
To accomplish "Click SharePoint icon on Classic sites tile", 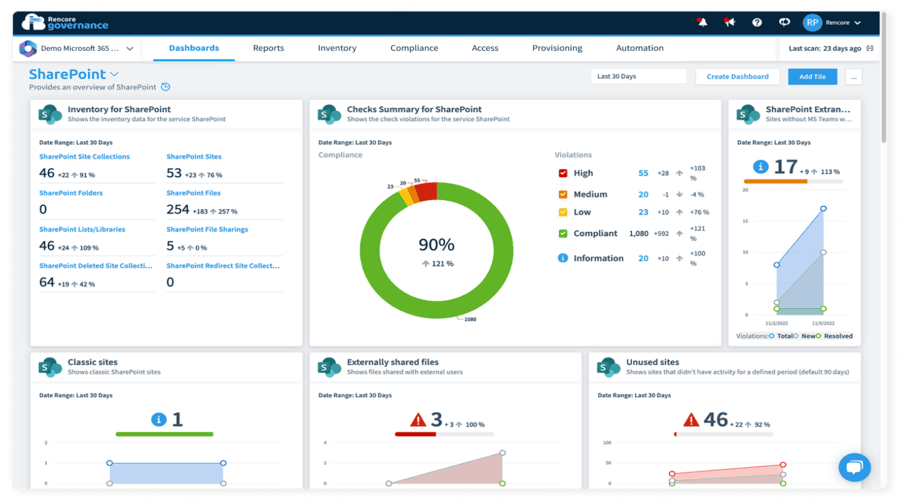I will pos(50,367).
